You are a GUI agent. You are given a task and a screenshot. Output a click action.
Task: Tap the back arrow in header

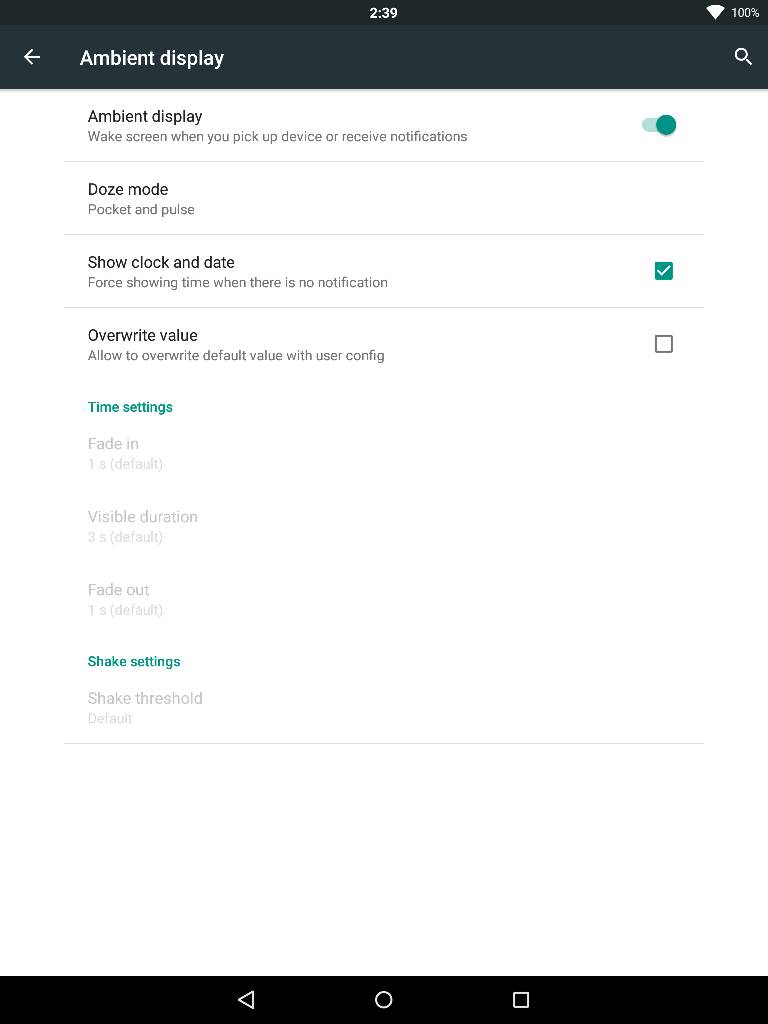32,57
